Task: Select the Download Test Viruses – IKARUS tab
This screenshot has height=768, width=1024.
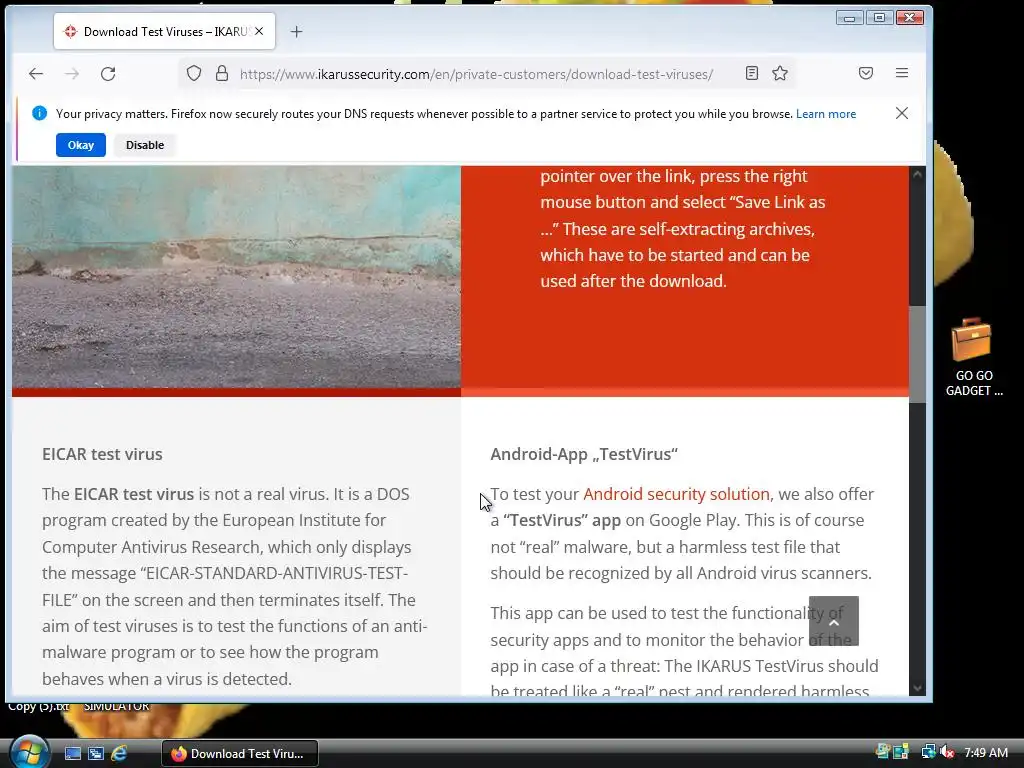Action: [165, 31]
